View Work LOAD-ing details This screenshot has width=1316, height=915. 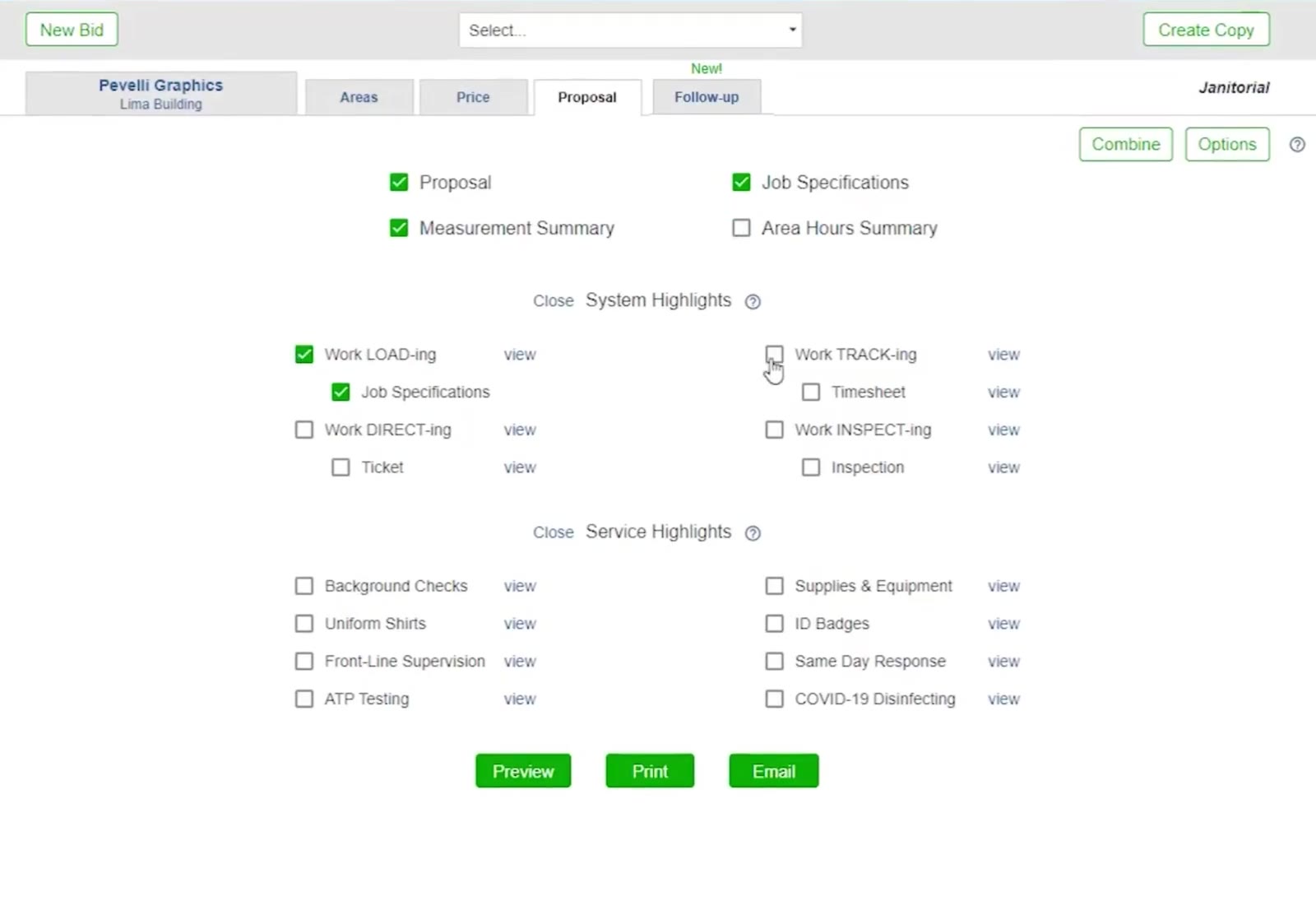point(520,355)
